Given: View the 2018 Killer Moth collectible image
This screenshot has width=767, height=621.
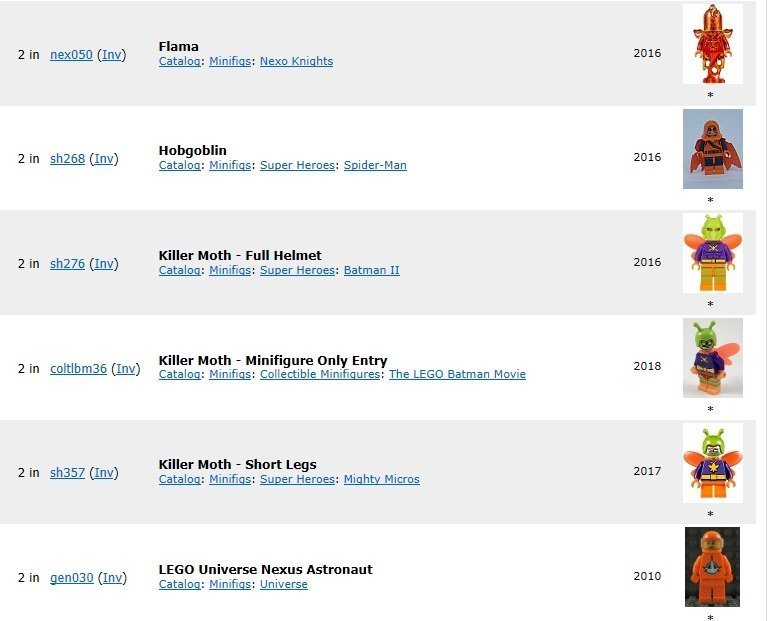Looking at the screenshot, I should [713, 358].
